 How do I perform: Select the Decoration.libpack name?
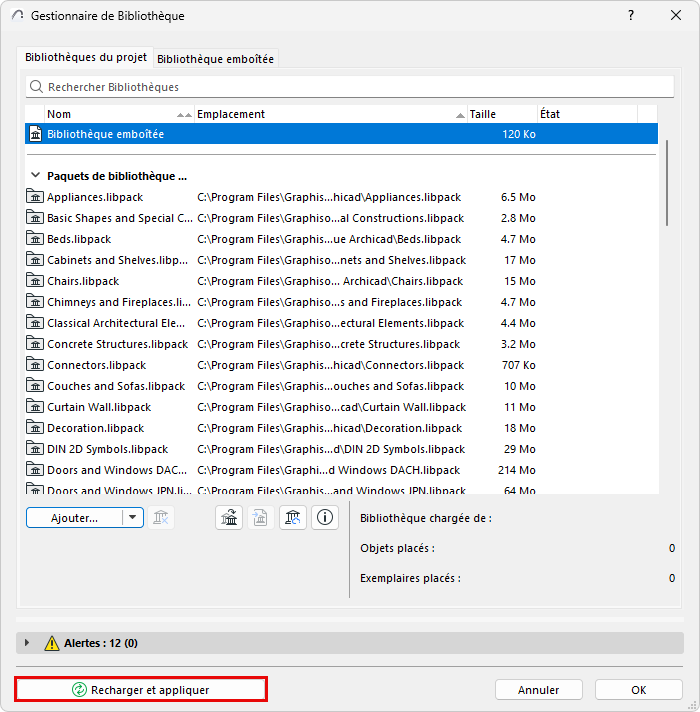tap(95, 428)
